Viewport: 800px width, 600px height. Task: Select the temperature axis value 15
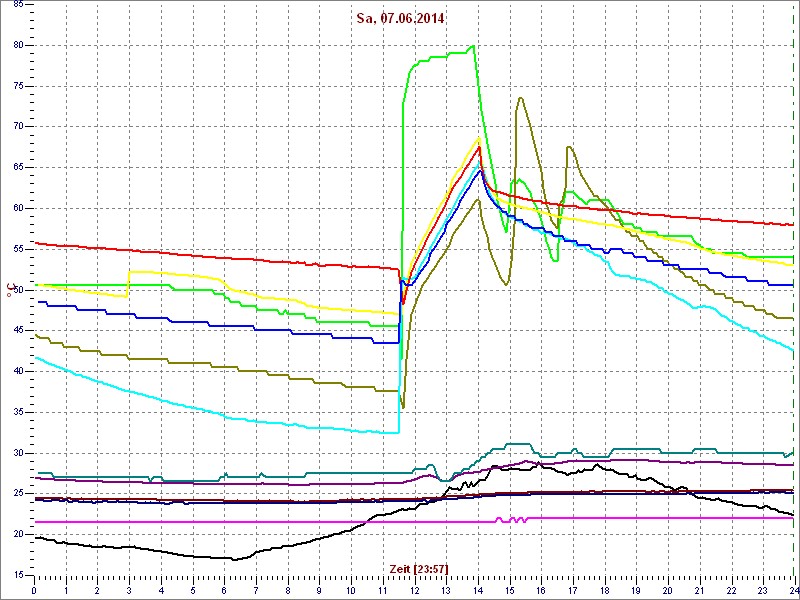tap(17, 576)
